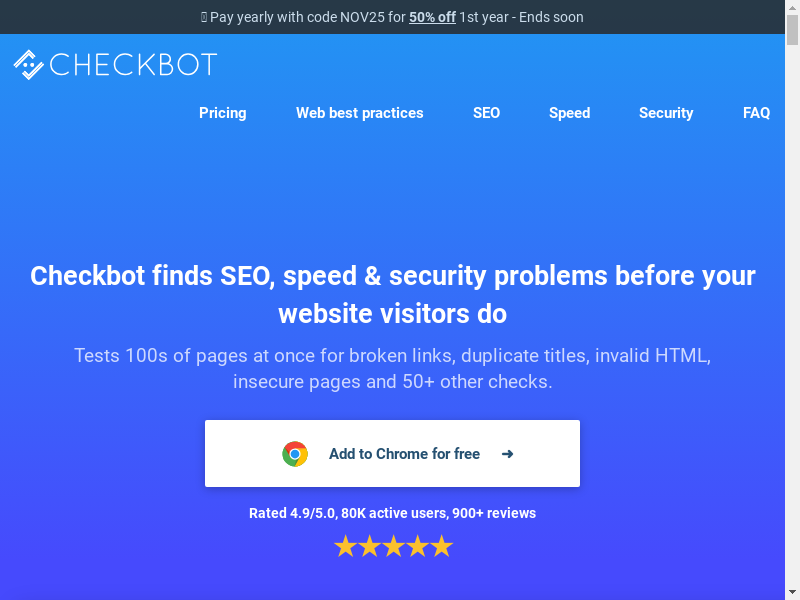Click the Chrome browser icon
This screenshot has width=800, height=600.
point(295,454)
